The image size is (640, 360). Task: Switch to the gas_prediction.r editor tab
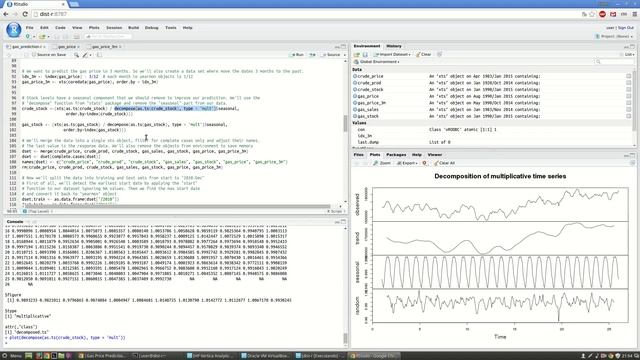coord(25,47)
